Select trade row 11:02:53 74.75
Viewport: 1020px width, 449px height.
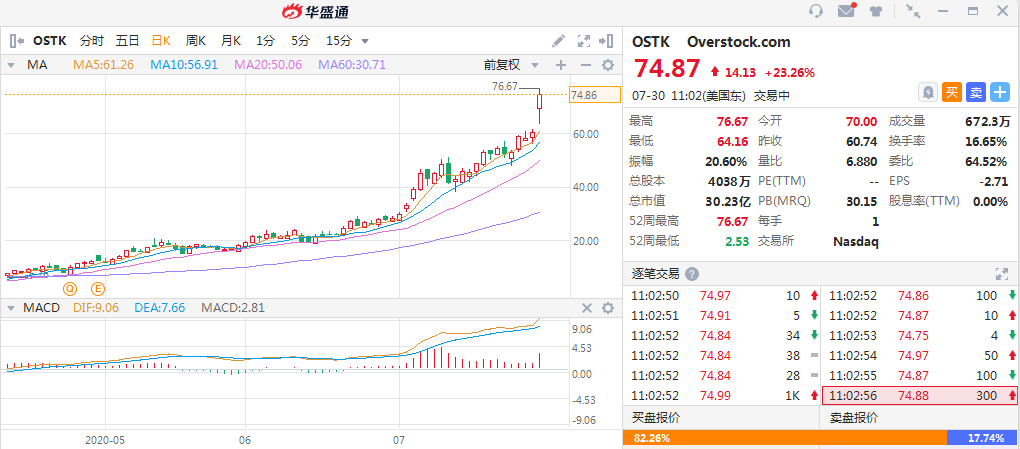pos(921,336)
